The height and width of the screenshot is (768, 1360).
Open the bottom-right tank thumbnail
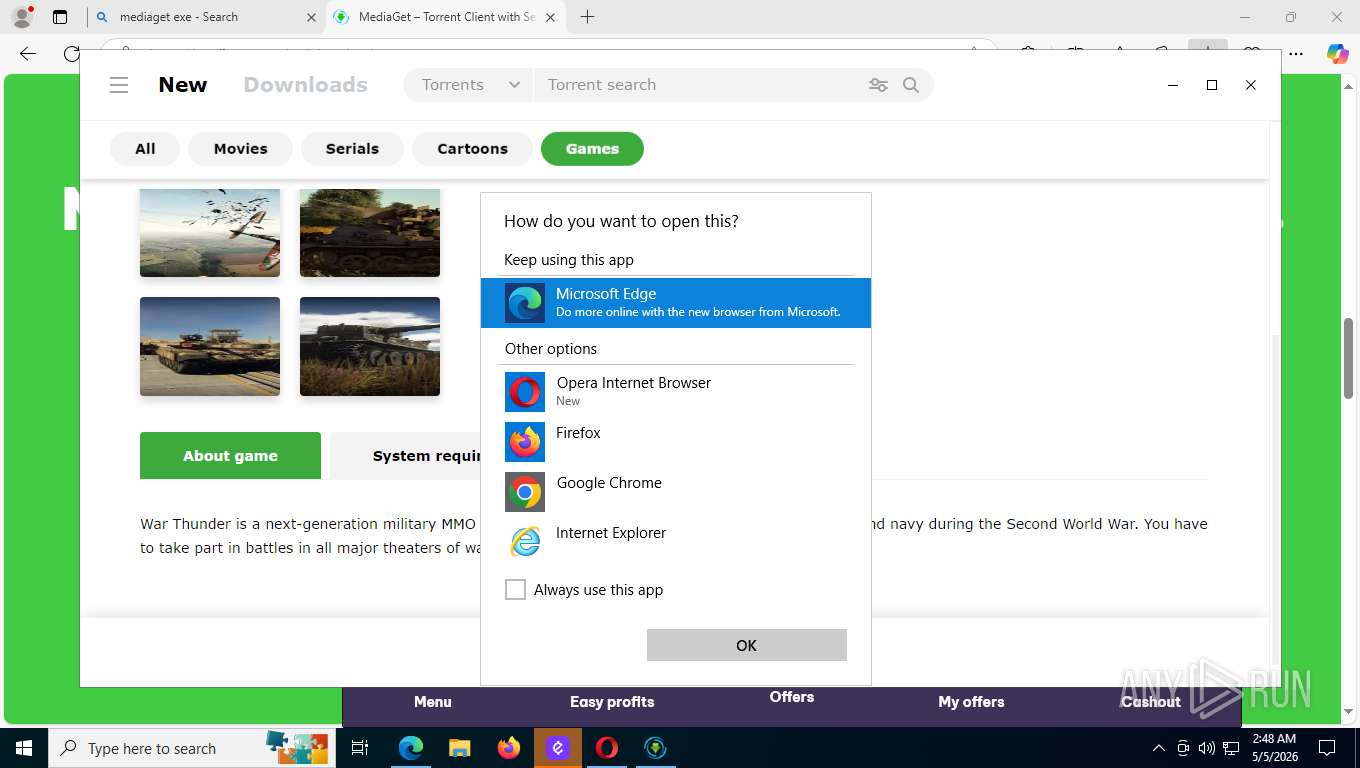click(370, 346)
